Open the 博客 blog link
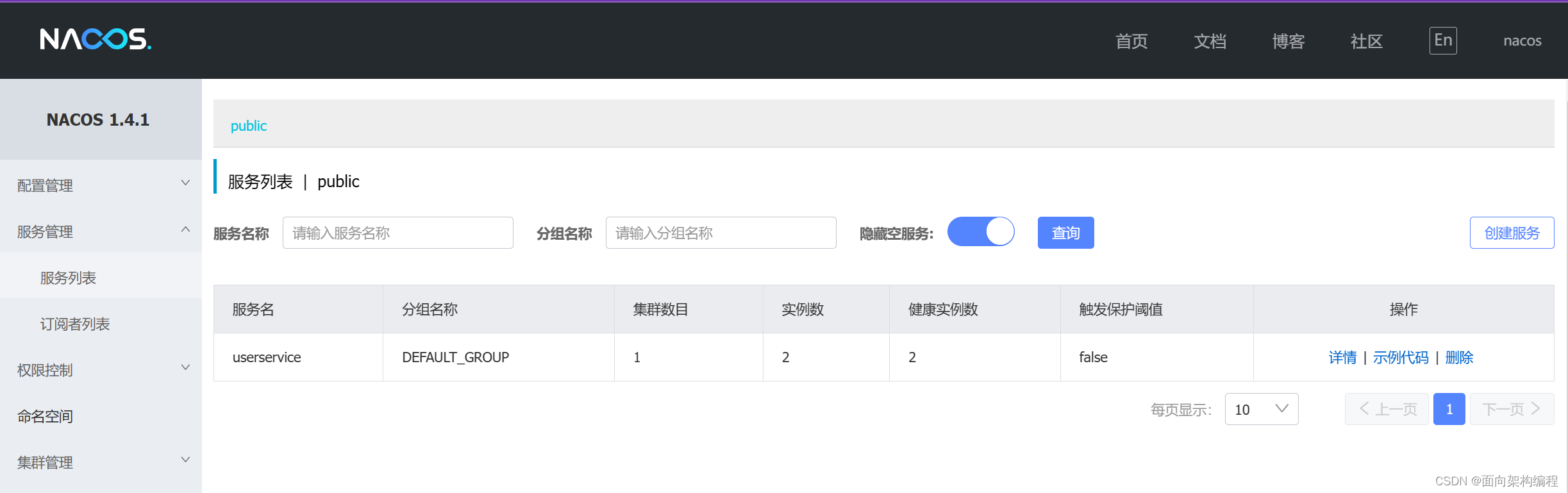This screenshot has width=1568, height=493. pos(1289,41)
